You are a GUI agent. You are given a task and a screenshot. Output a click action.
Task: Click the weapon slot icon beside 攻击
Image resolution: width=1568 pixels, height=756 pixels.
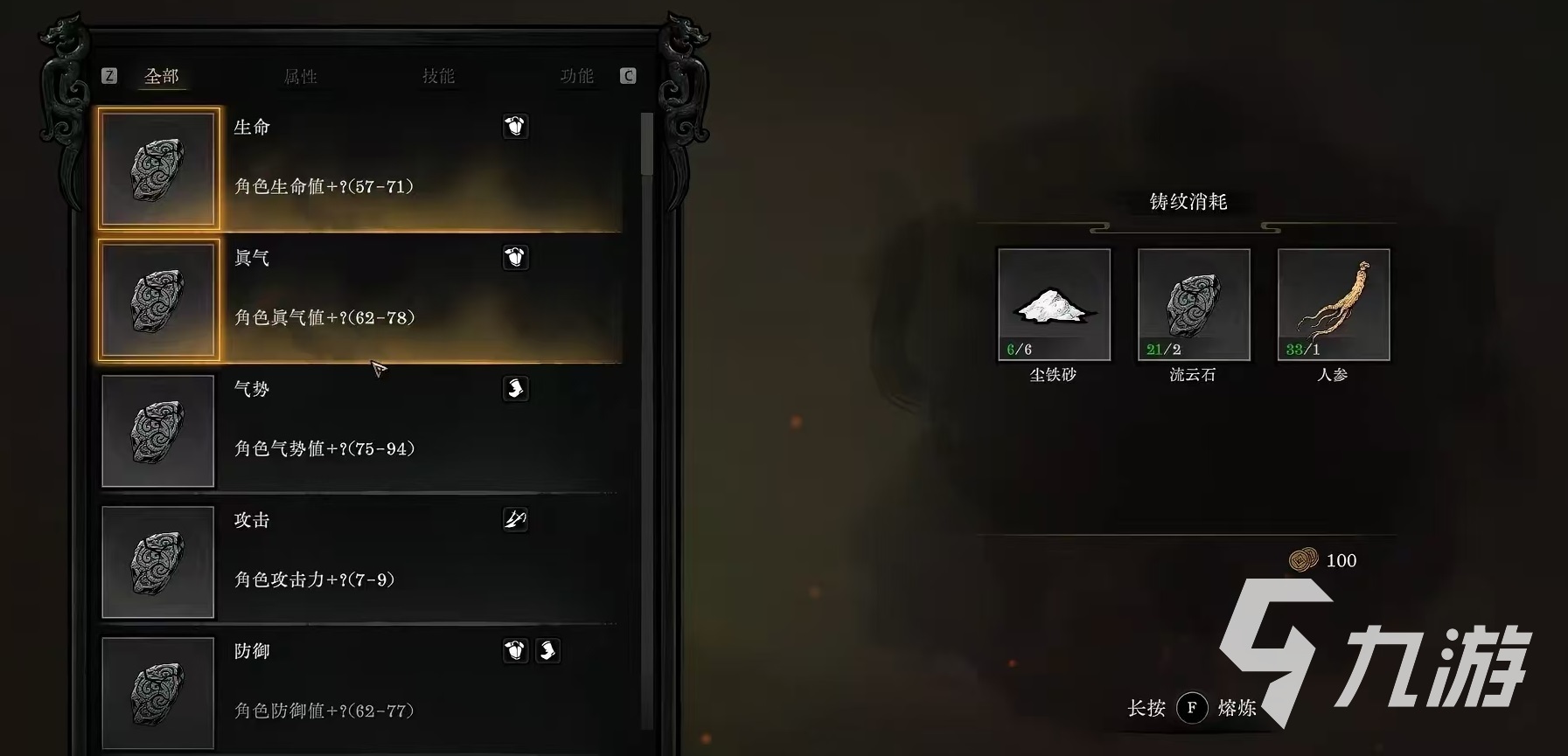[x=516, y=519]
